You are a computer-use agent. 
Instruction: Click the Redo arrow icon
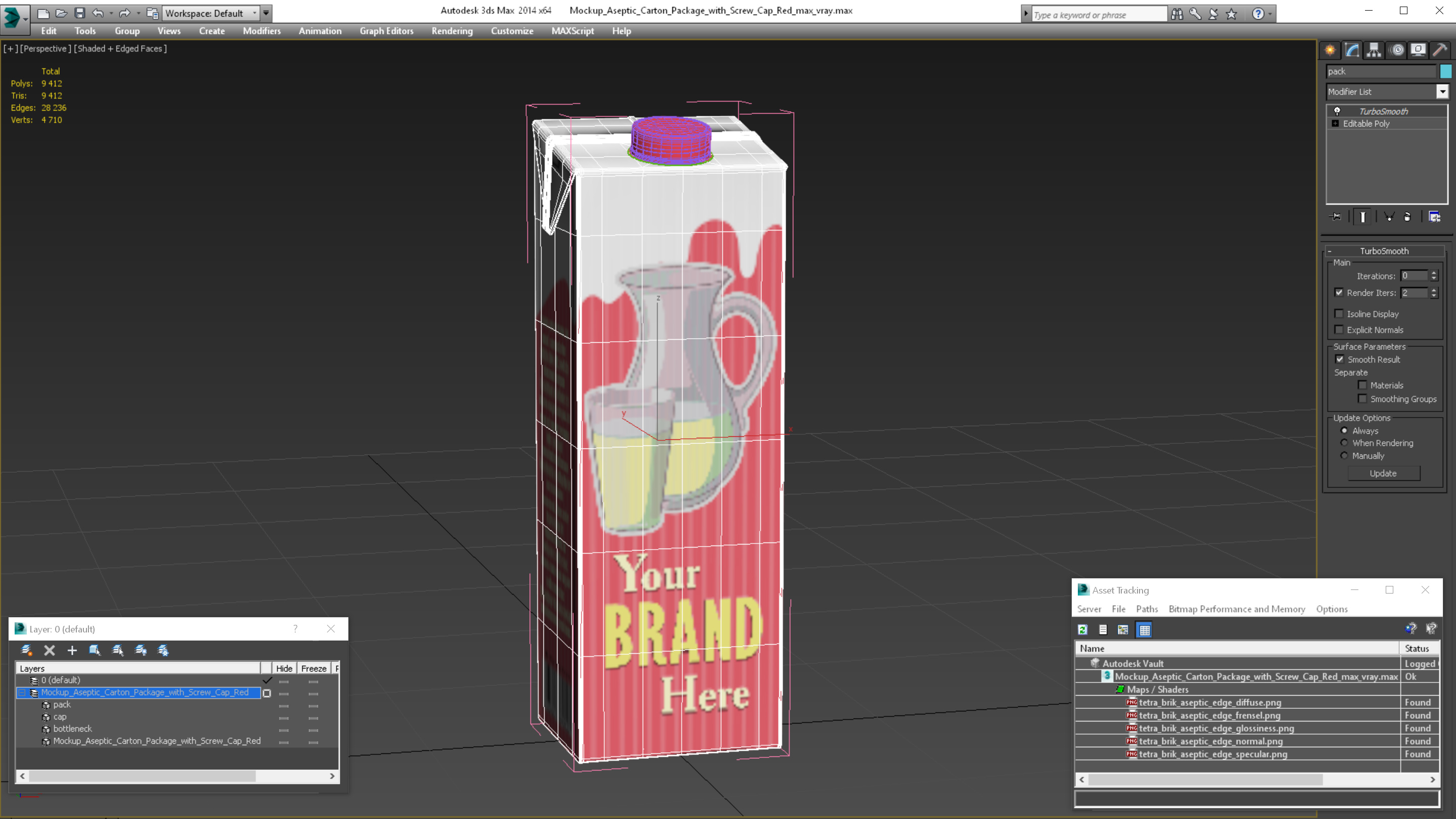point(125,13)
